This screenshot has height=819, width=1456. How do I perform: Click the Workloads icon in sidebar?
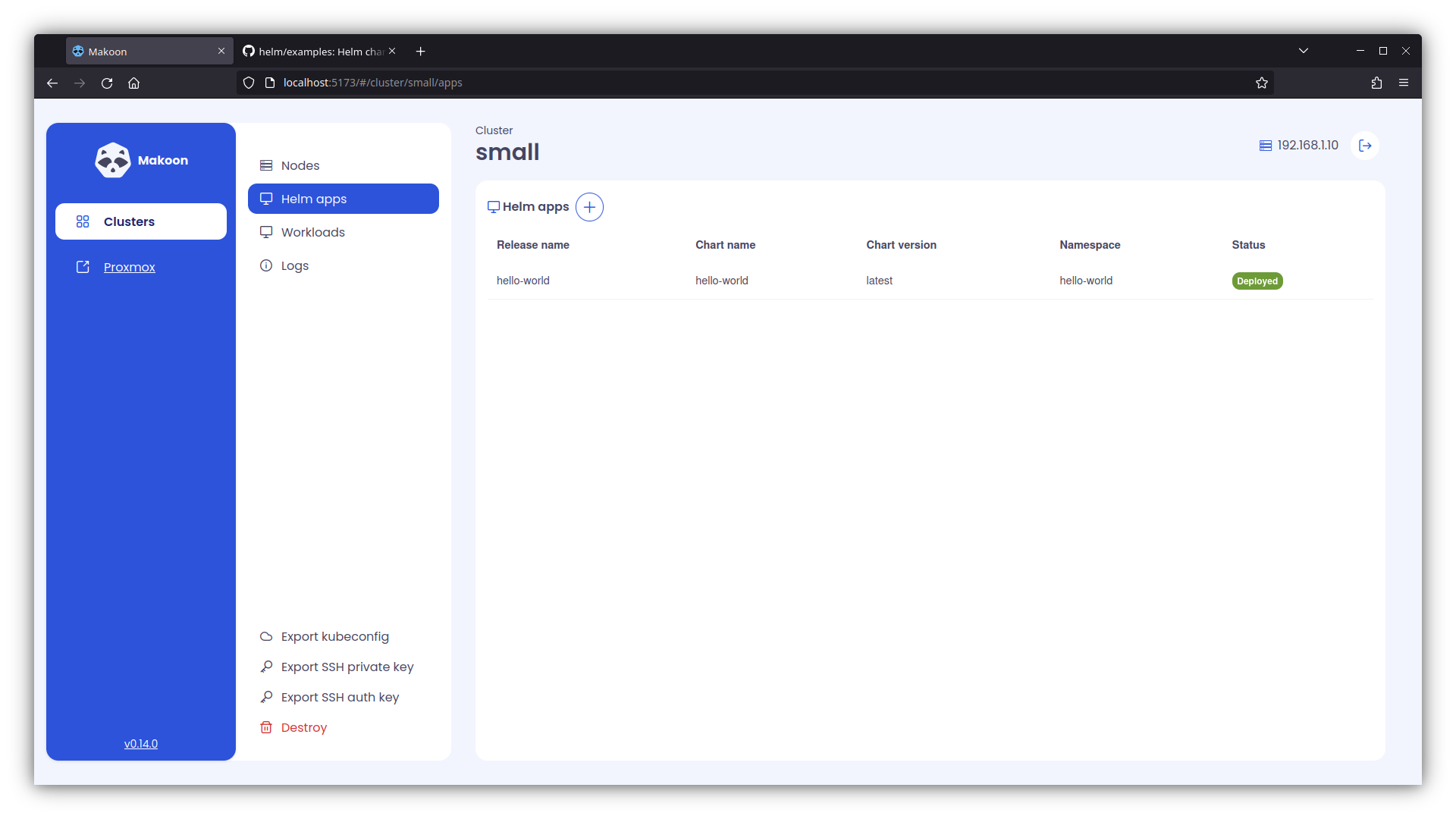point(265,232)
